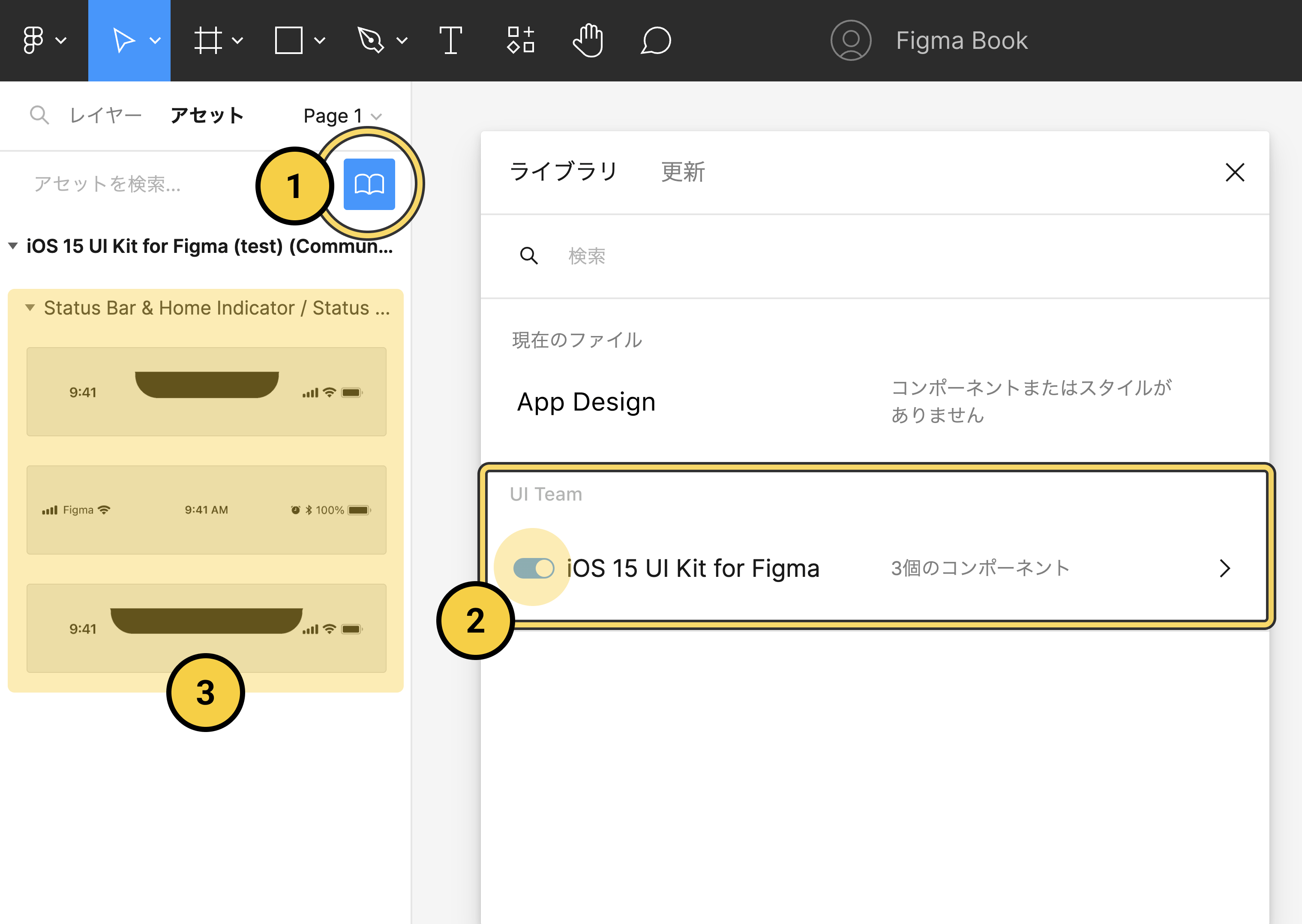Open iOS 15 UI Kit details chevron
This screenshot has width=1302, height=924.
click(1226, 568)
